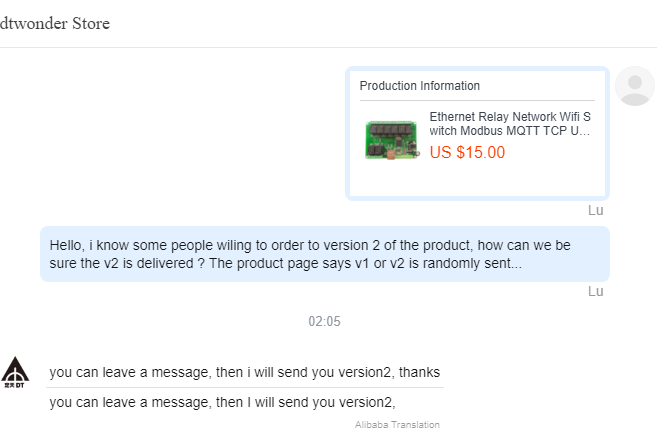Click the divider under Production Information
This screenshot has width=664, height=442.
(x=477, y=100)
